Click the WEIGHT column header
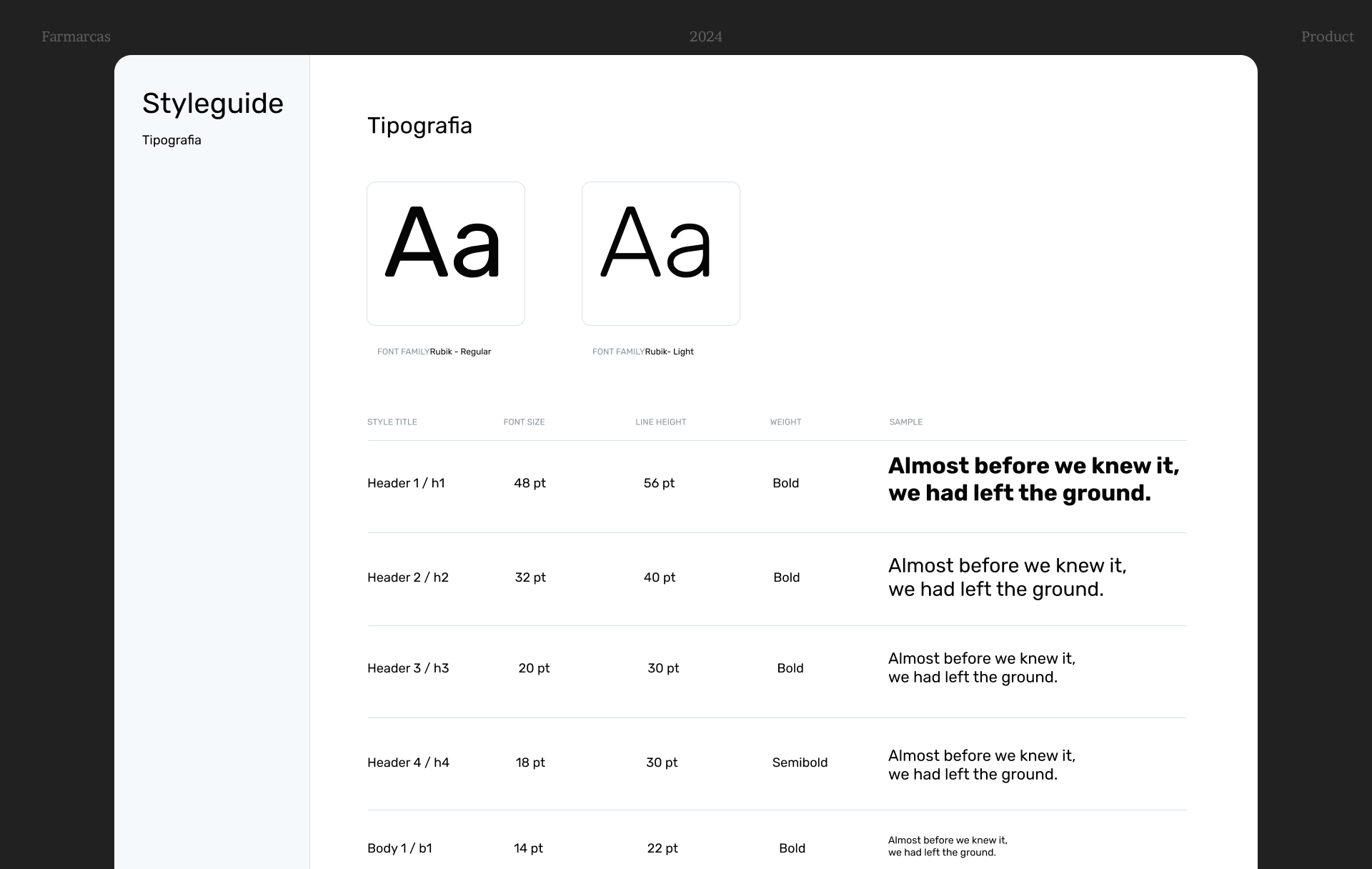 pos(785,422)
